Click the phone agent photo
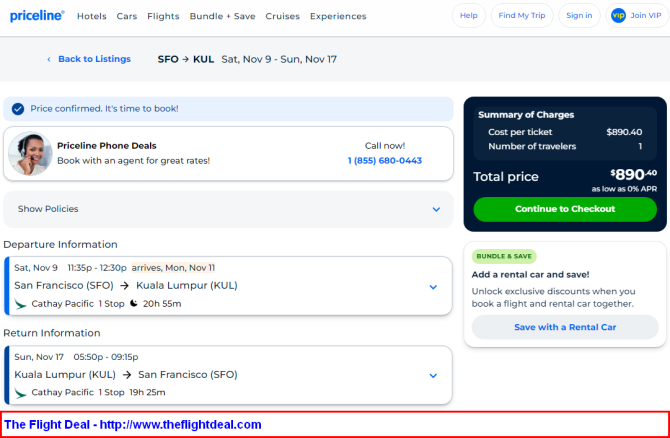The width and height of the screenshot is (670, 438). pos(29,154)
